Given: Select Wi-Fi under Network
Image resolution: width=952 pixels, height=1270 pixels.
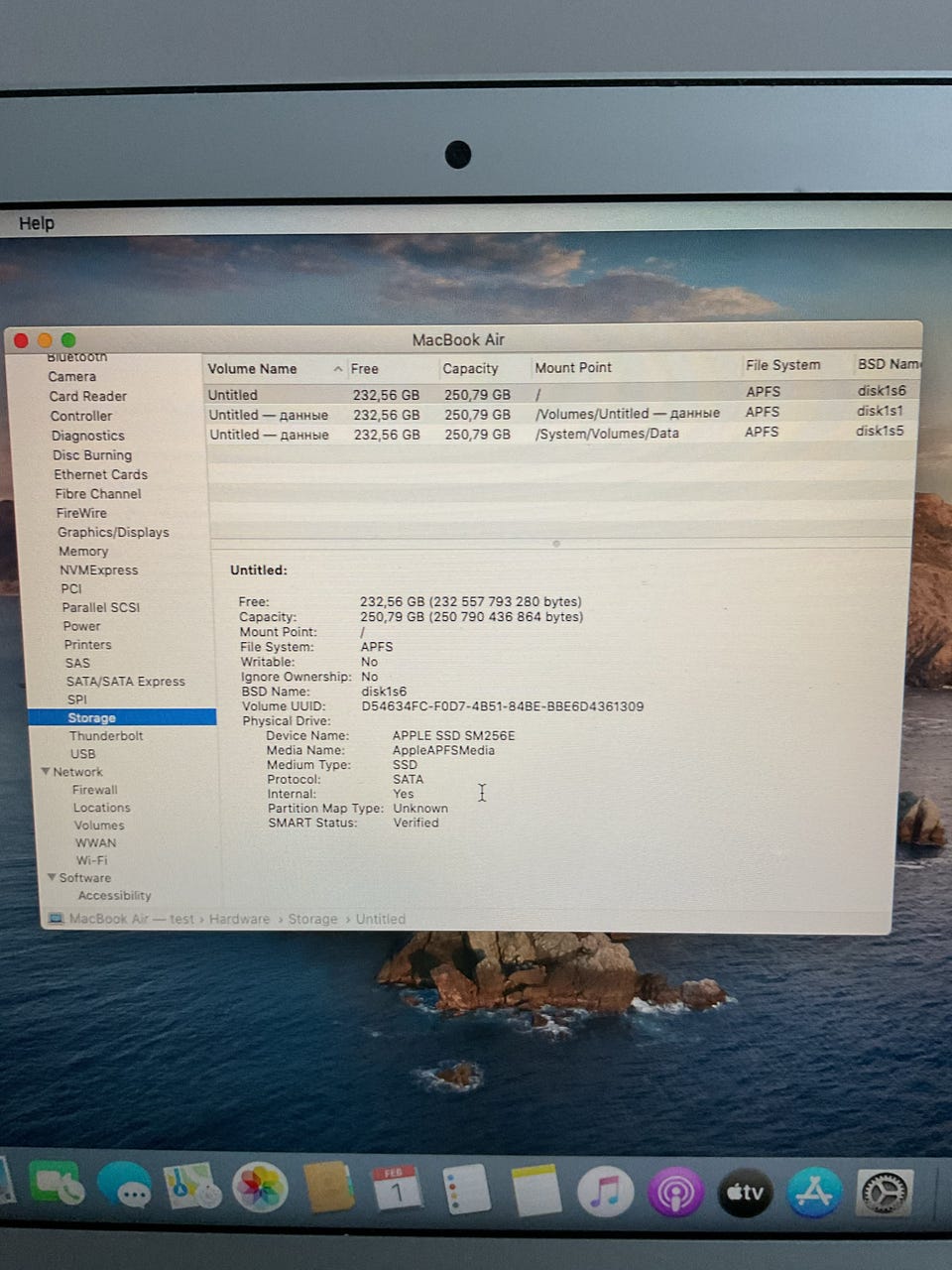Looking at the screenshot, I should pos(92,860).
